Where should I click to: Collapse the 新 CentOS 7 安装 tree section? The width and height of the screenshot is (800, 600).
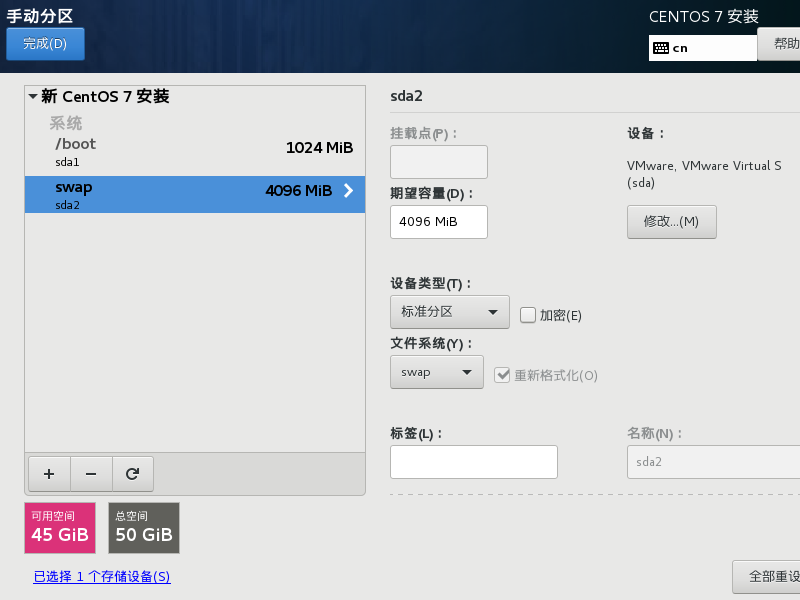[33, 97]
